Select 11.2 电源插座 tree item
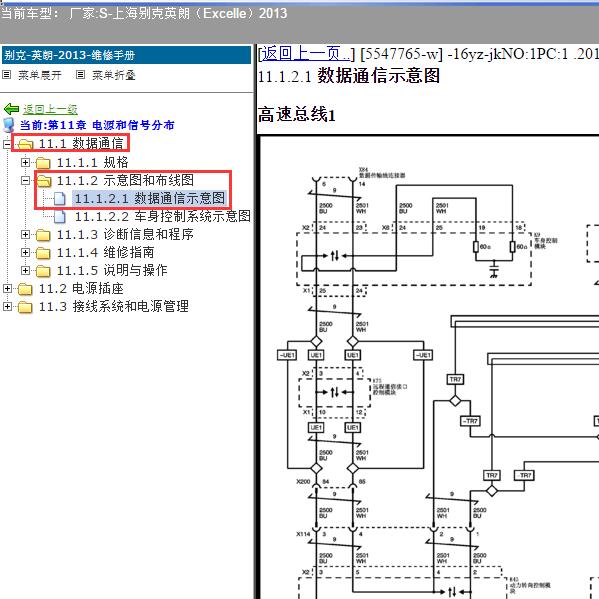 tap(81, 288)
